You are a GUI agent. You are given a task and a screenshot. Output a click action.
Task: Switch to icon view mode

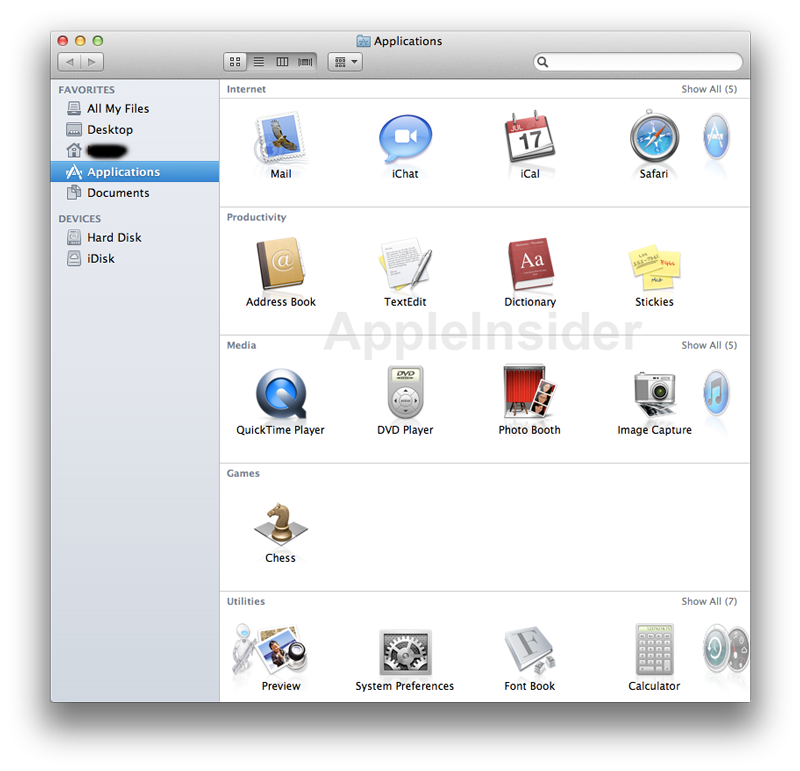coord(235,62)
